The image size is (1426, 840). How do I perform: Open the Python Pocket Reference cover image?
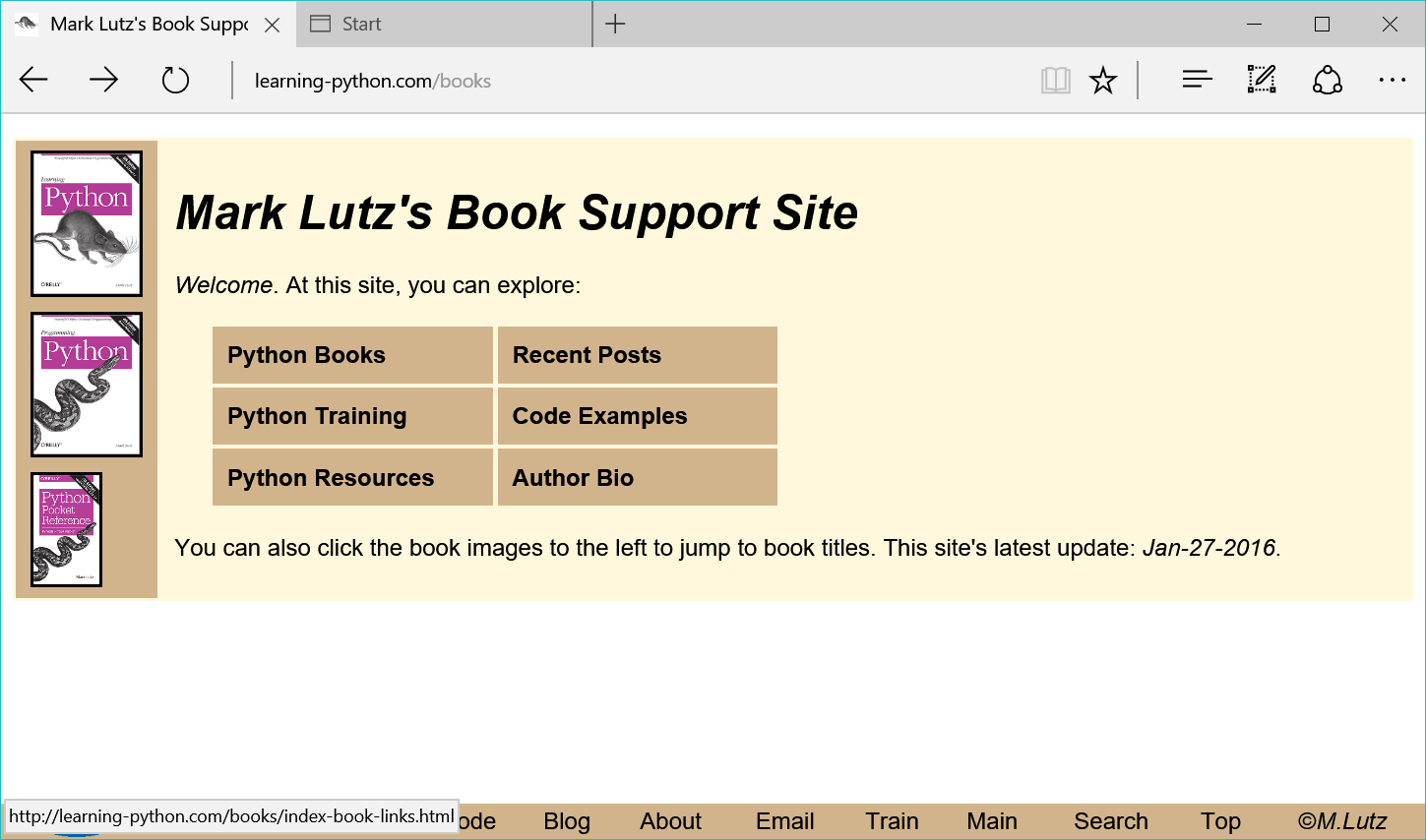pyautogui.click(x=66, y=529)
